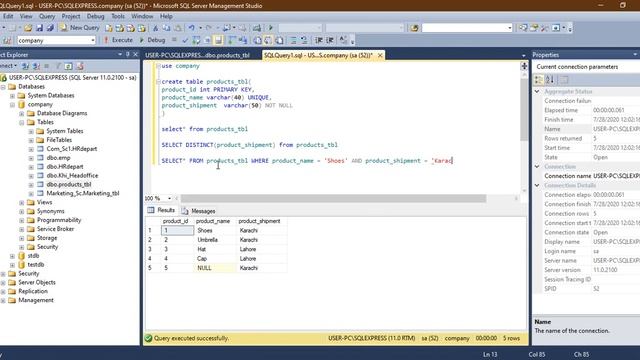This screenshot has height=360, width=640.
Task: Click the New Query button
Action: tap(80, 28)
